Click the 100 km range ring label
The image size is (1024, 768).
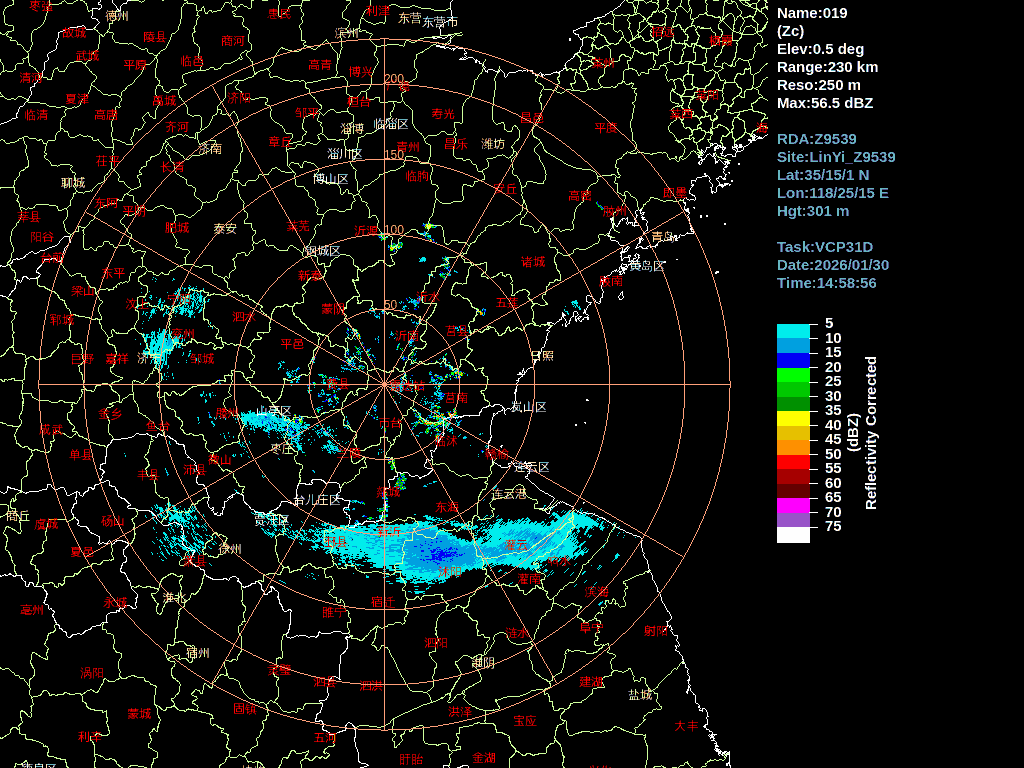point(394,230)
